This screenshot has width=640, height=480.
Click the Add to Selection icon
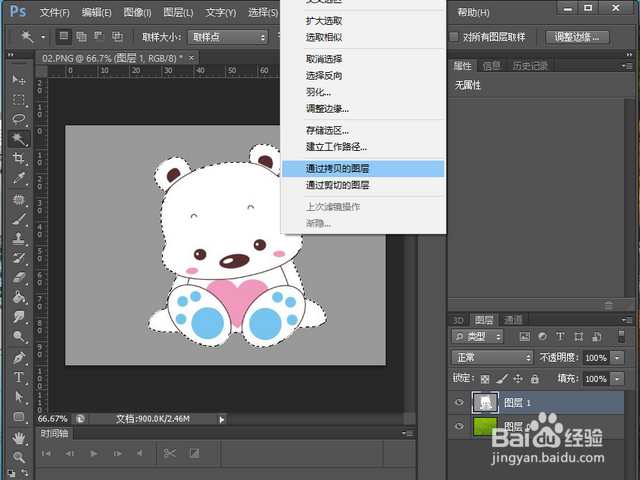[x=82, y=37]
